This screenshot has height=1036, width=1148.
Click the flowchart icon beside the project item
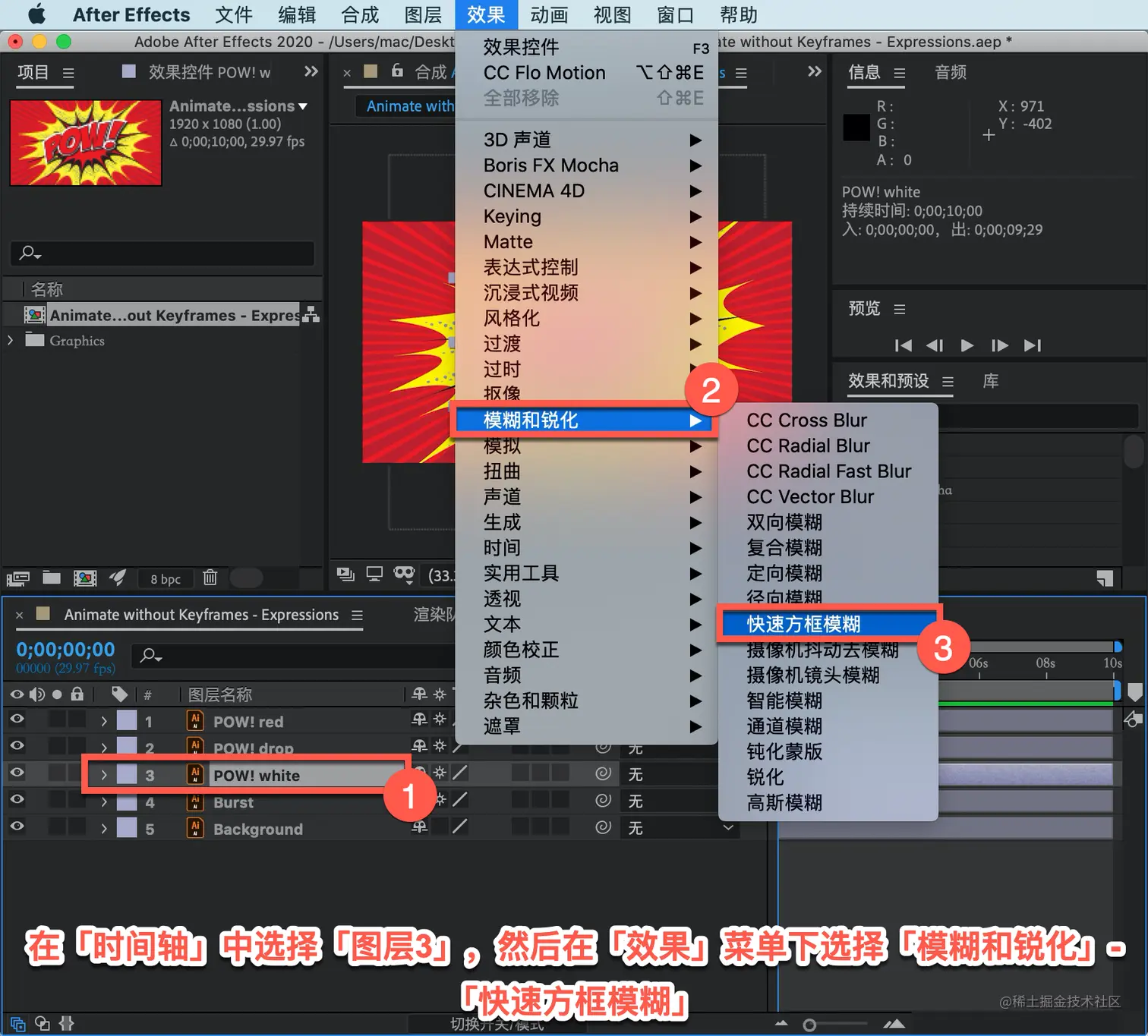tap(311, 315)
